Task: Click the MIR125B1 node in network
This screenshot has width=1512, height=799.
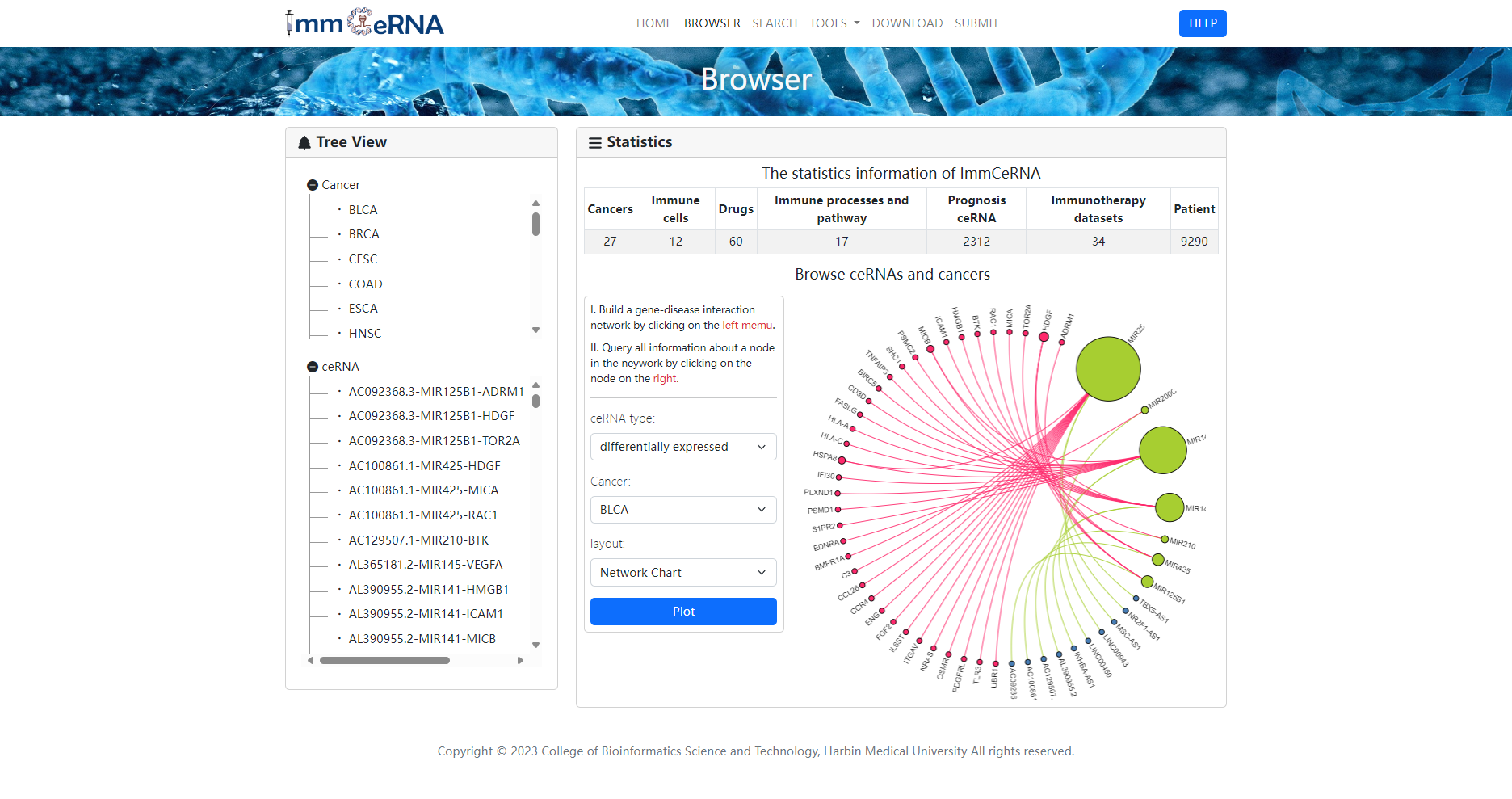Action: [x=1147, y=582]
